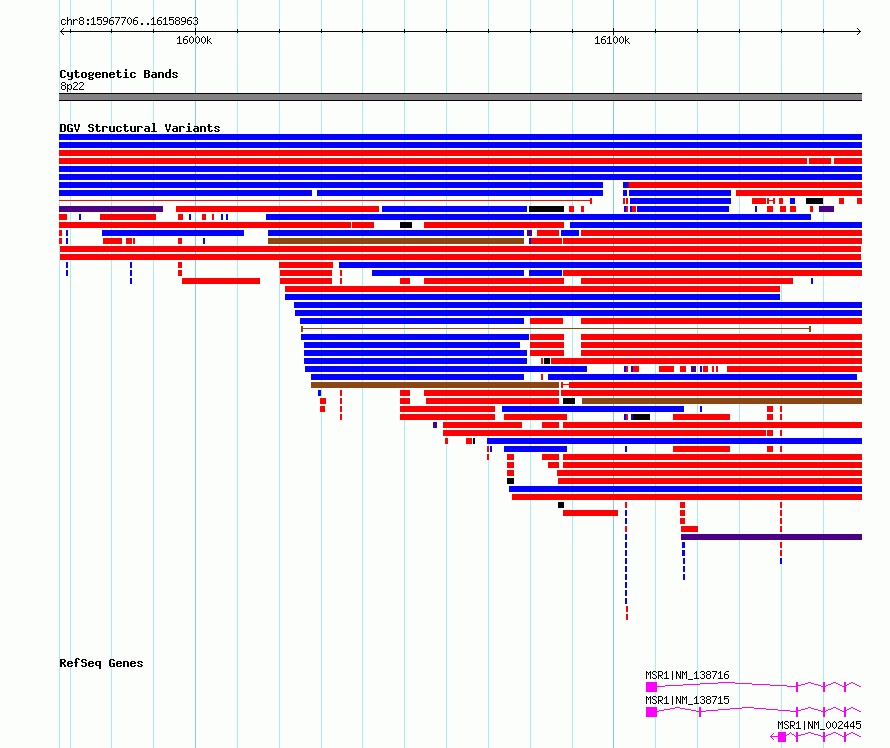Image resolution: width=890 pixels, height=748 pixels.
Task: Select the small red bar directly above the long purple bar
Action: coord(689,529)
